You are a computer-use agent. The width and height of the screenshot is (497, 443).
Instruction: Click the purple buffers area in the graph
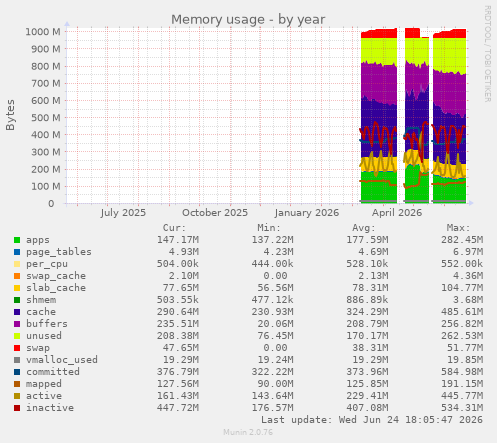[x=378, y=82]
